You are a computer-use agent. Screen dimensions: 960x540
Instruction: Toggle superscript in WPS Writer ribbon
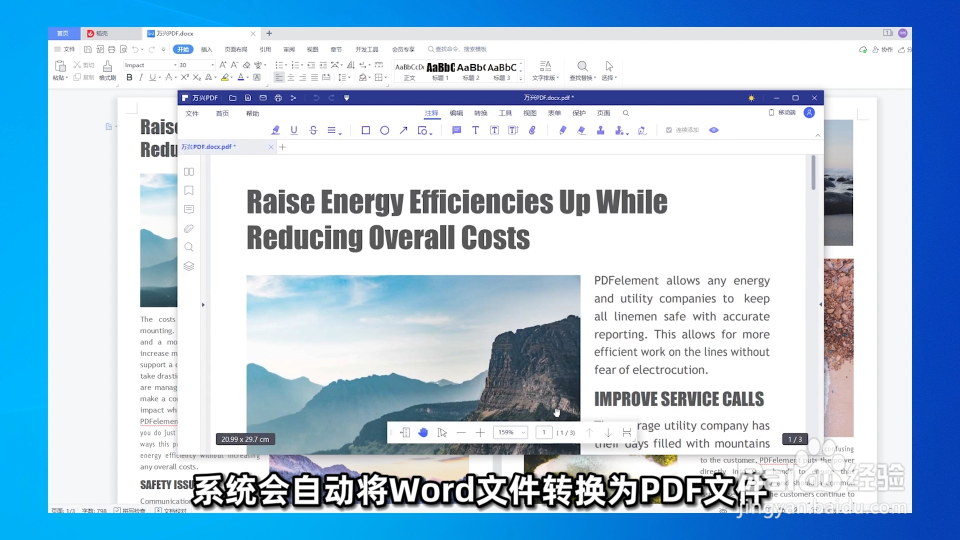pyautogui.click(x=184, y=78)
